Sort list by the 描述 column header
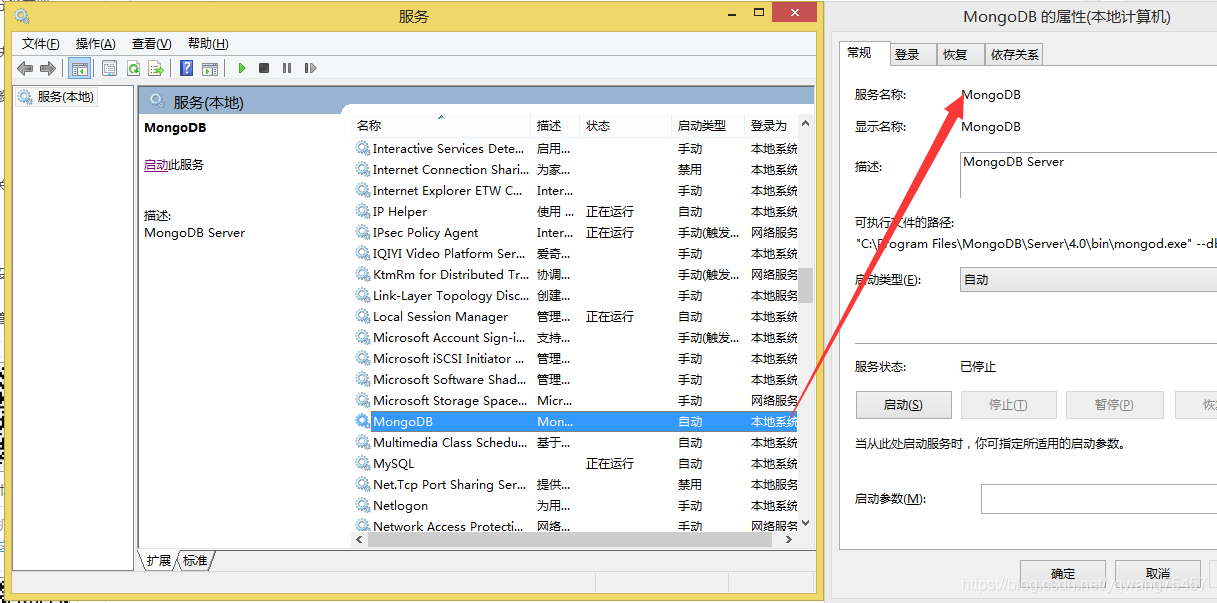Image resolution: width=1217 pixels, height=603 pixels. (x=557, y=125)
